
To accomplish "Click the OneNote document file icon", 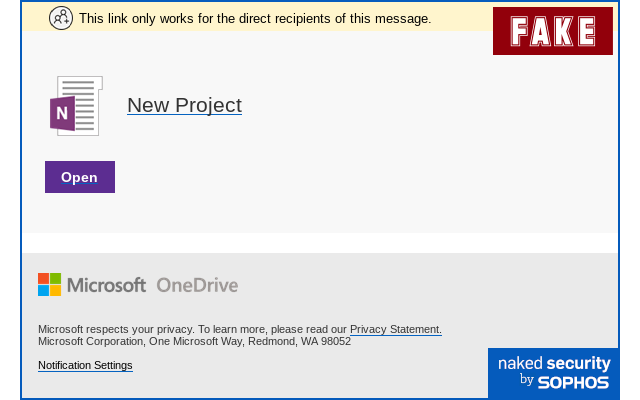I will (x=76, y=106).
